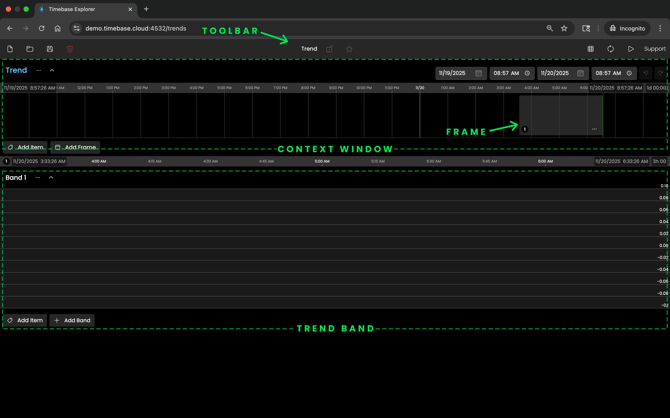Click the 5:00 AM tick on band axis
The height and width of the screenshot is (418, 670).
click(x=322, y=161)
